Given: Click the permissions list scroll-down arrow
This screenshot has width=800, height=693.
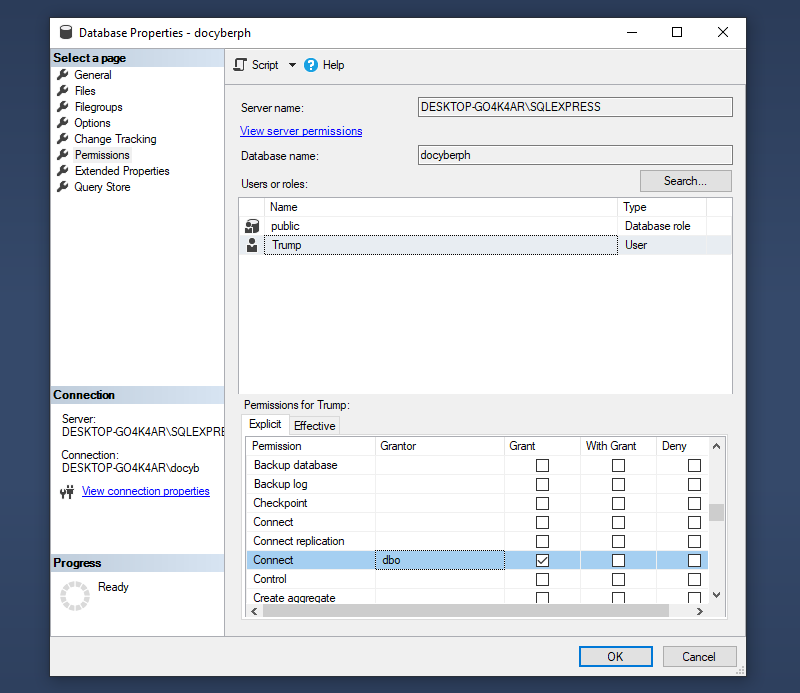Looking at the screenshot, I should pyautogui.click(x=716, y=595).
